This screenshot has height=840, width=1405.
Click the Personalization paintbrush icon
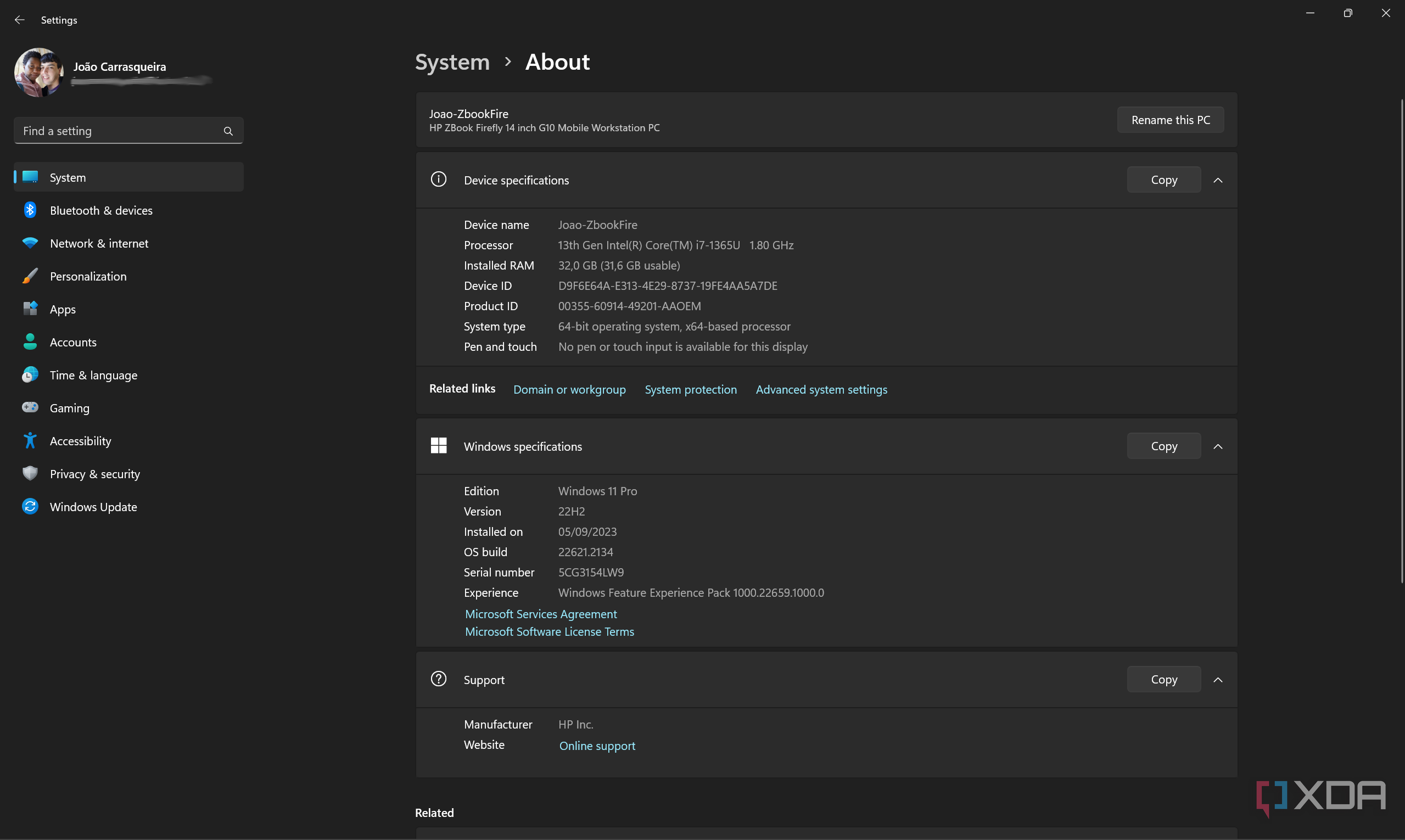[30, 276]
